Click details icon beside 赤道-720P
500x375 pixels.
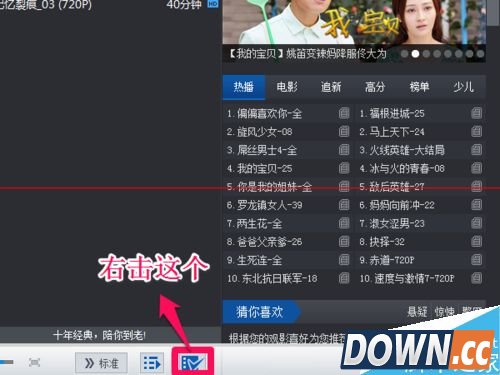477,260
